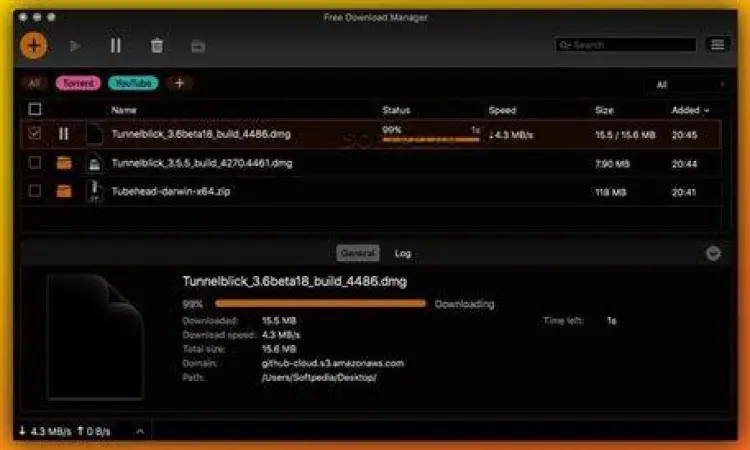Click zip archive icon of Tubehead row
The height and width of the screenshot is (450, 750).
point(94,191)
